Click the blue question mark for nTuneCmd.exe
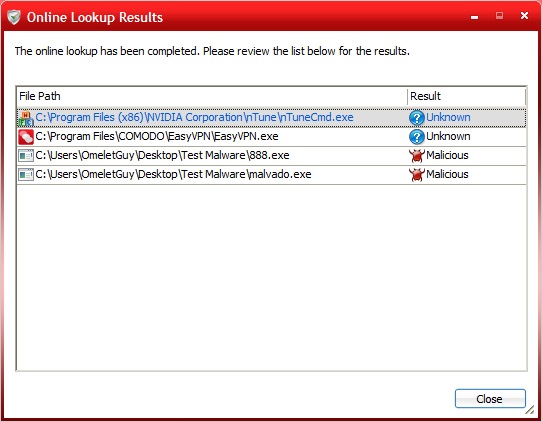Image resolution: width=542 pixels, height=422 pixels. (417, 118)
